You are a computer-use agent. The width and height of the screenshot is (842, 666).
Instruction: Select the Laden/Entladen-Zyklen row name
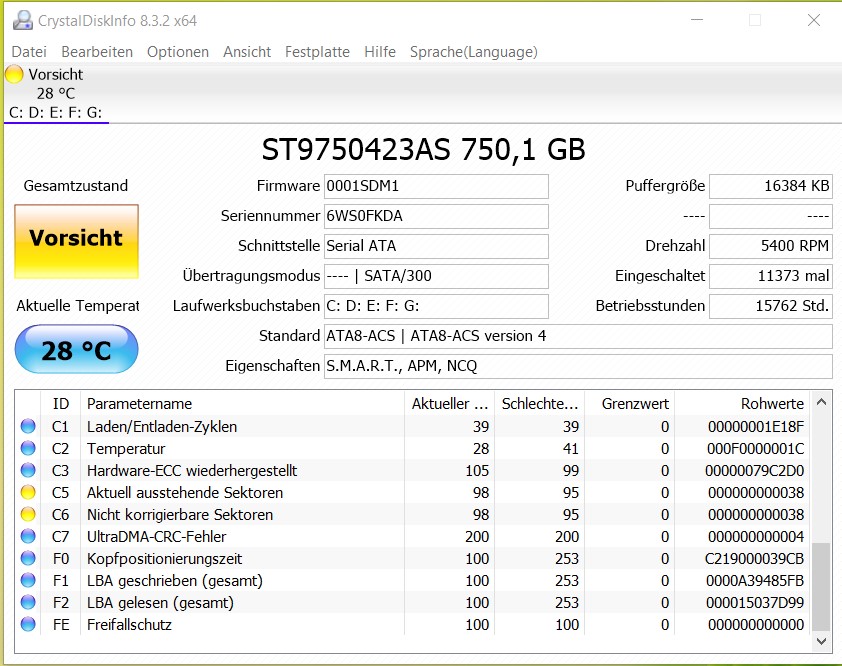coord(162,427)
